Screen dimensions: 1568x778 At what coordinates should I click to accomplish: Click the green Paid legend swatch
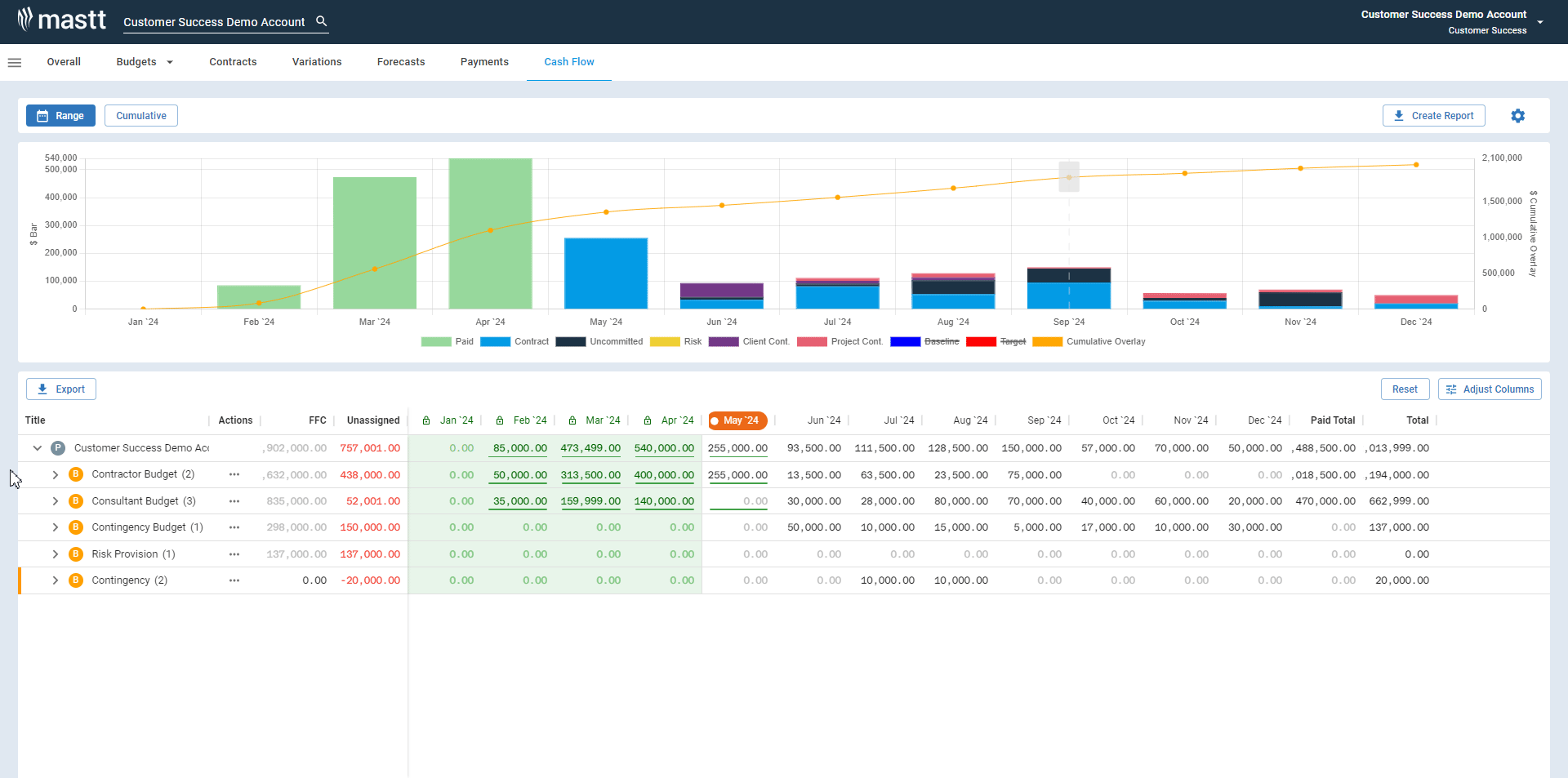tap(436, 342)
